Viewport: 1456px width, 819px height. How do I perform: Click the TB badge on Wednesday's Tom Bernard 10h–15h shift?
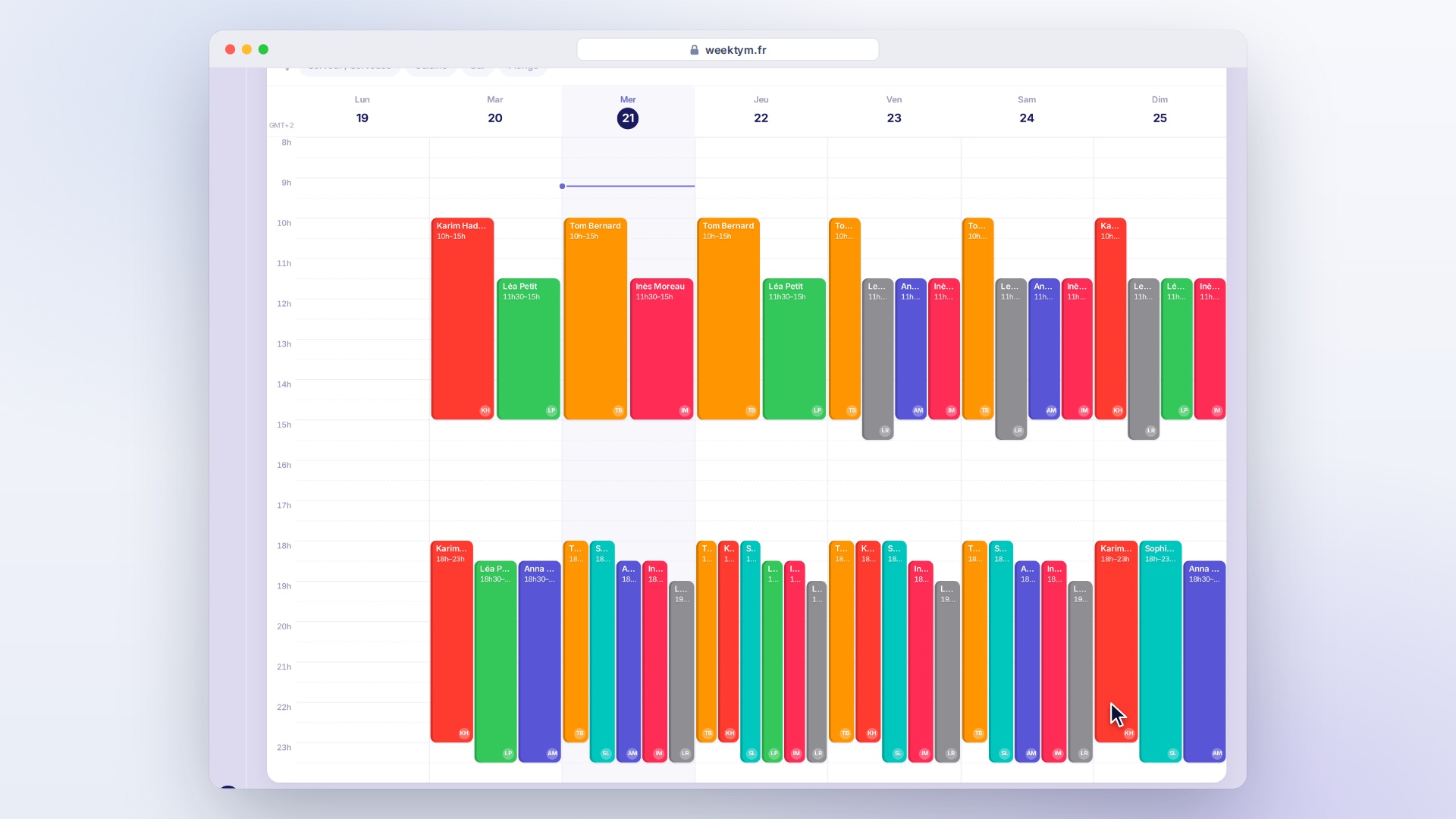pos(618,410)
